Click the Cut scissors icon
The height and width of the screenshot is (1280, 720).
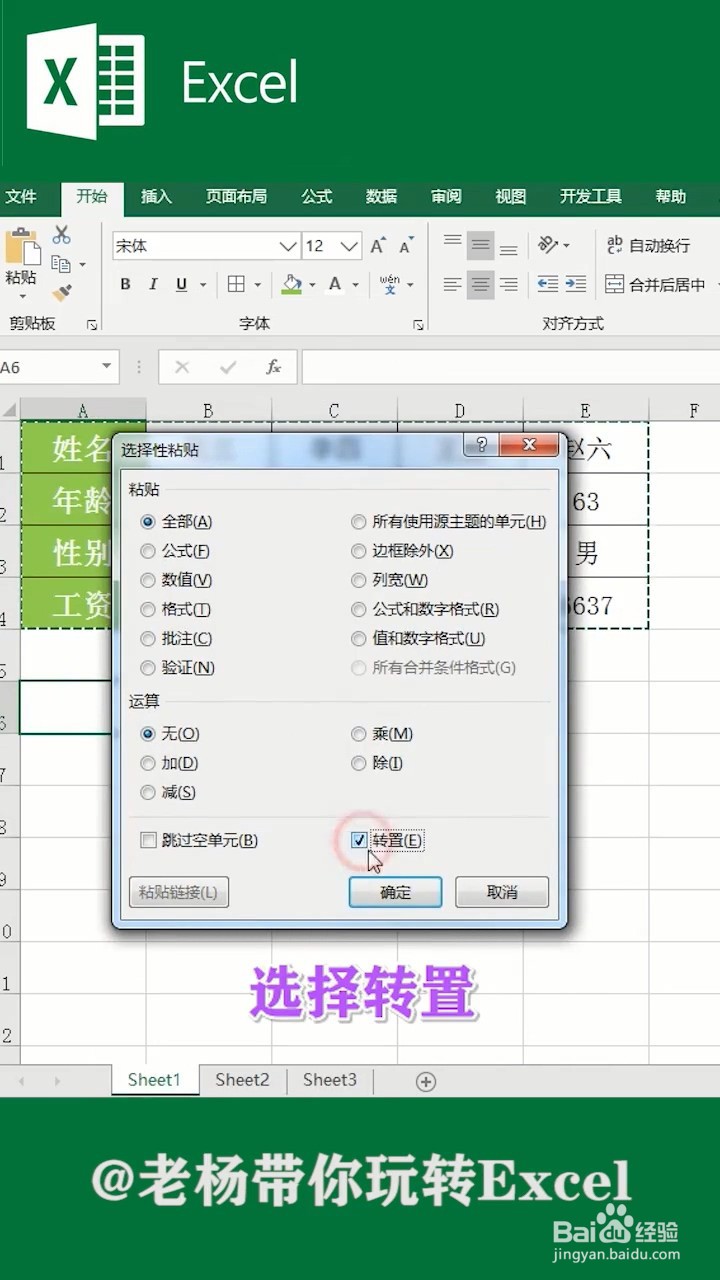point(62,234)
